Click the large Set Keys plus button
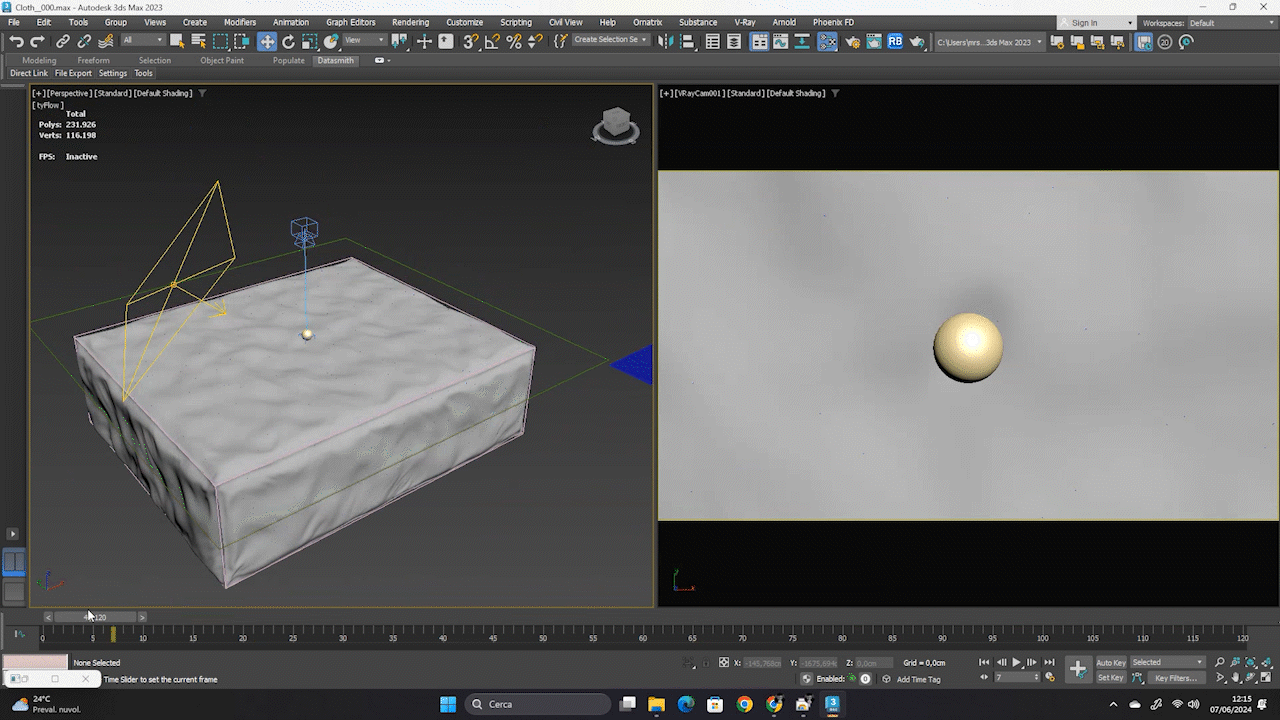This screenshot has width=1280, height=720. pos(1077,670)
